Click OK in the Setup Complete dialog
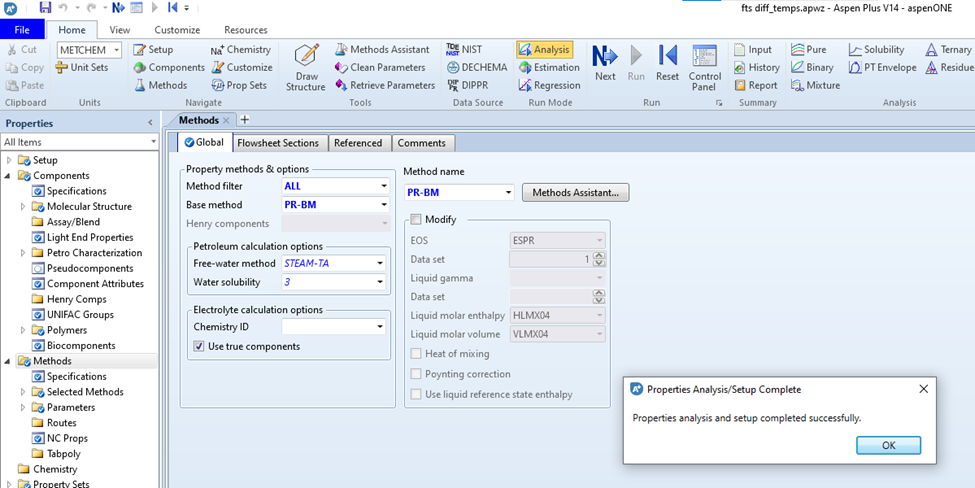The width and height of the screenshot is (975, 488). [x=889, y=445]
